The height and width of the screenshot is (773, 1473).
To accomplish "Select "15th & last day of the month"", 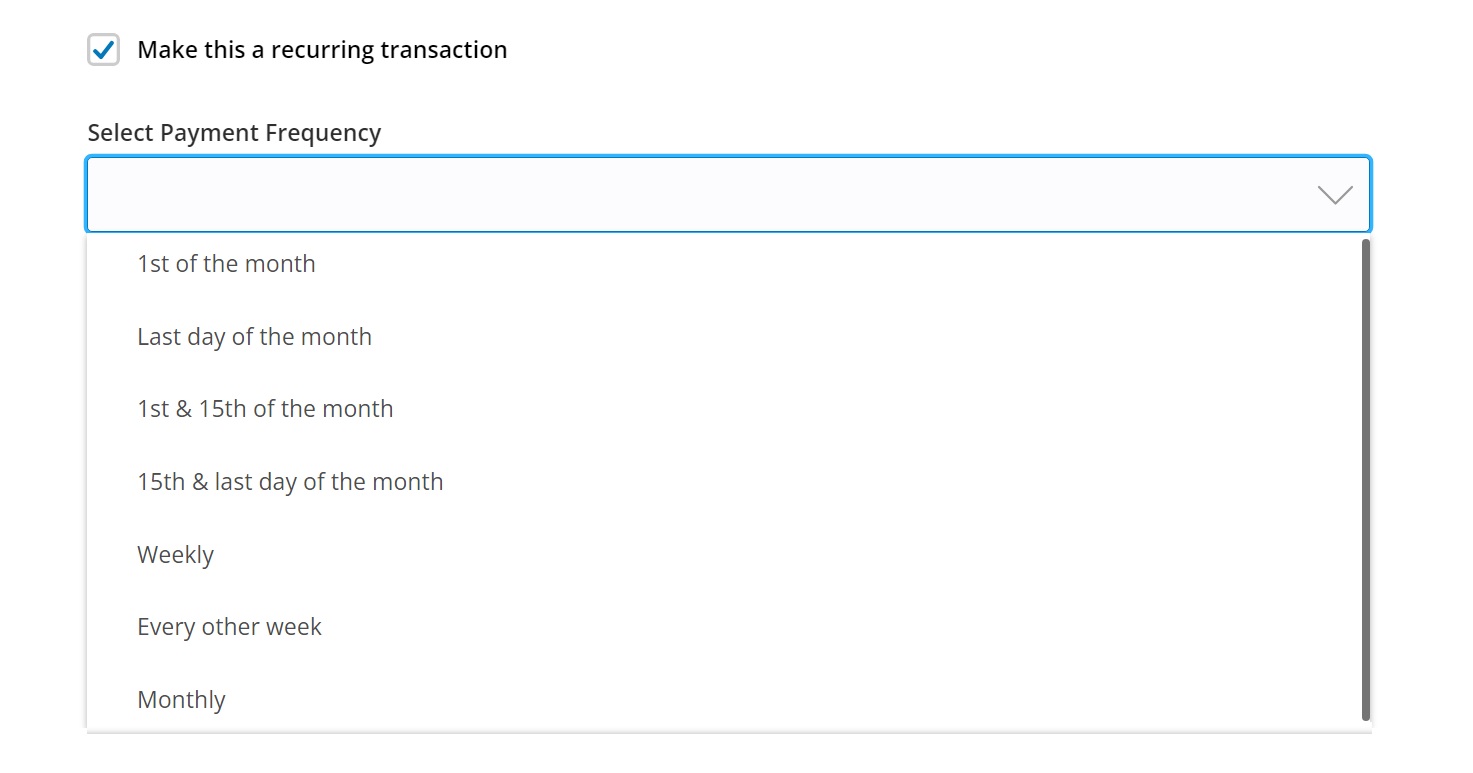I will (x=290, y=481).
